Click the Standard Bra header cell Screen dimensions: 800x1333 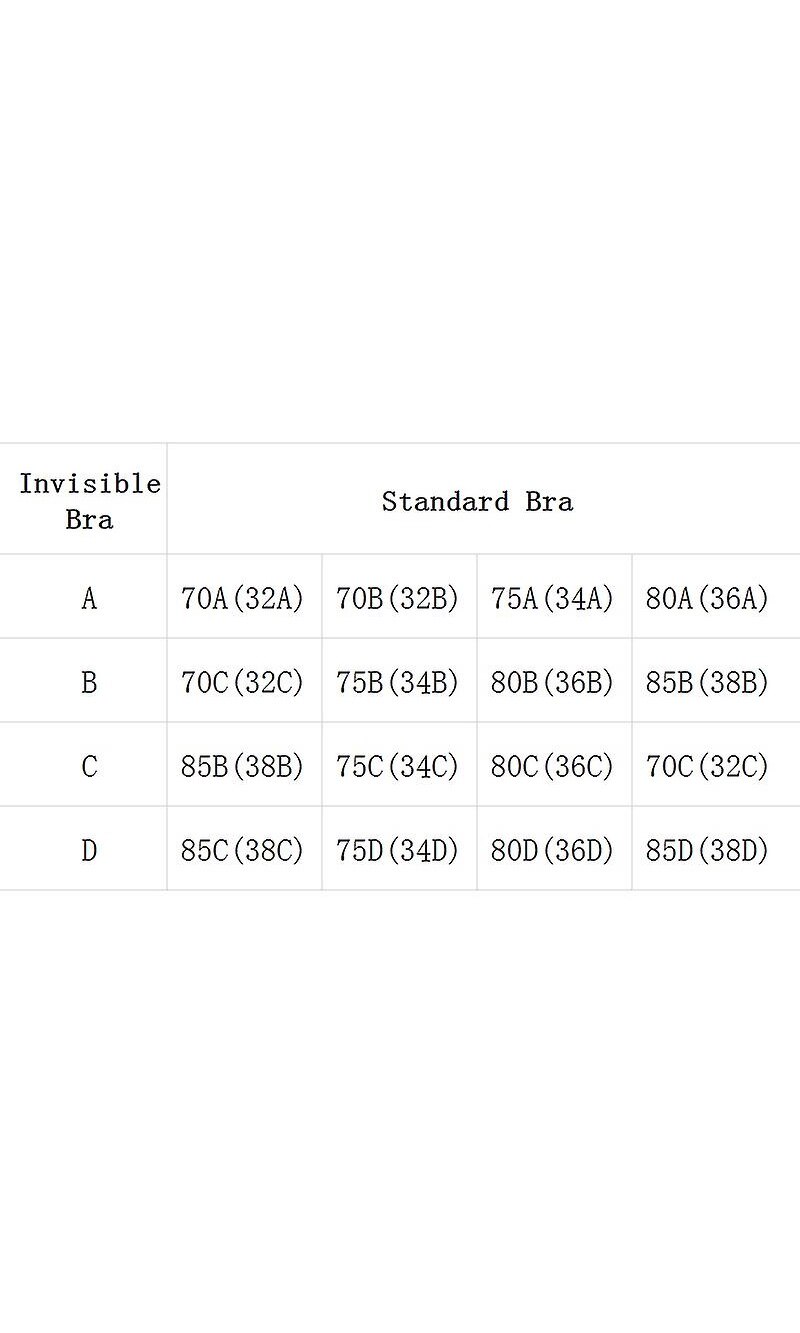click(x=477, y=501)
